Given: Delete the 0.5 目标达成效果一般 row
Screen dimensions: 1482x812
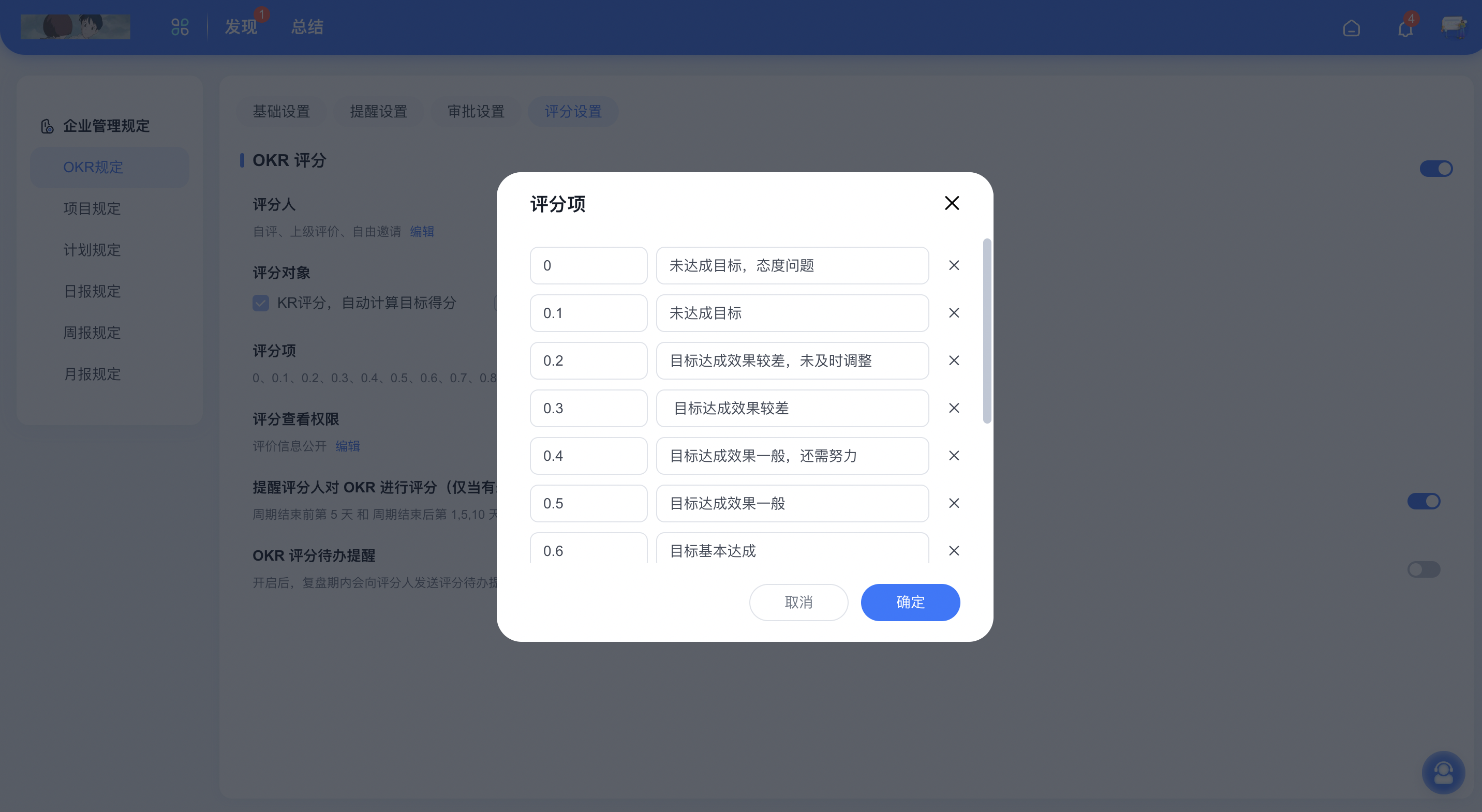Looking at the screenshot, I should (954, 503).
